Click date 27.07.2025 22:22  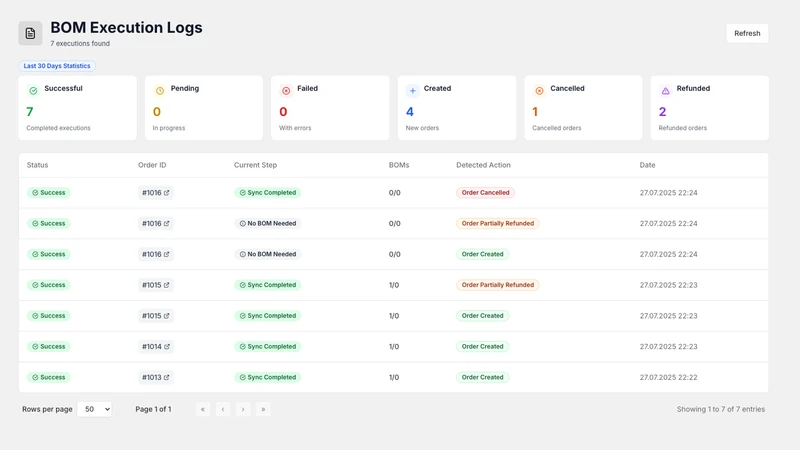(x=668, y=378)
